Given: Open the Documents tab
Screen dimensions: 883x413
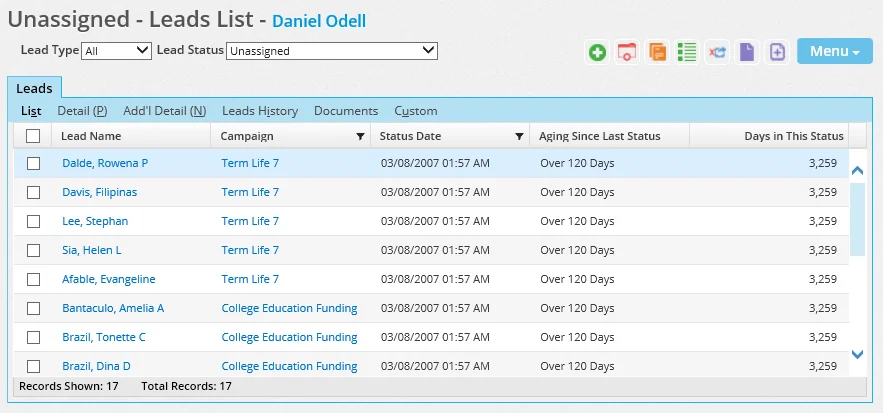Looking at the screenshot, I should (x=346, y=111).
